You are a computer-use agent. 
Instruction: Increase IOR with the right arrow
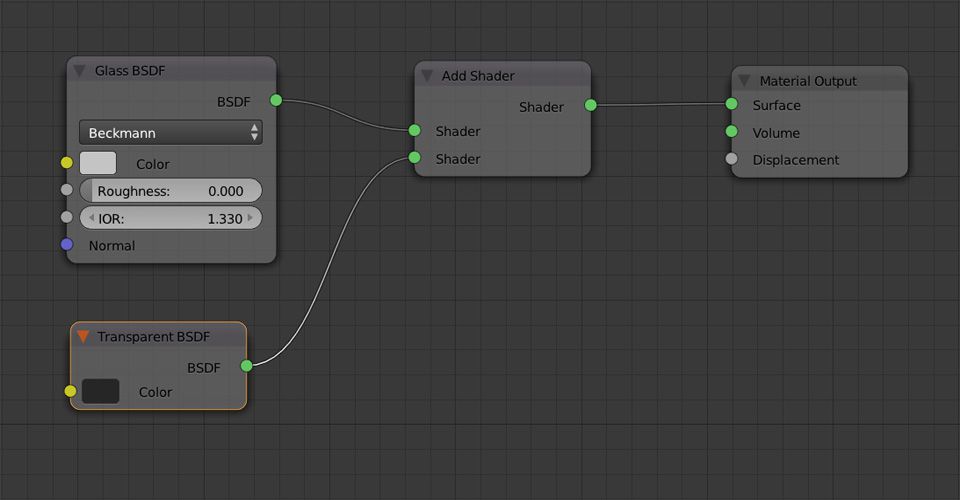pyautogui.click(x=250, y=218)
